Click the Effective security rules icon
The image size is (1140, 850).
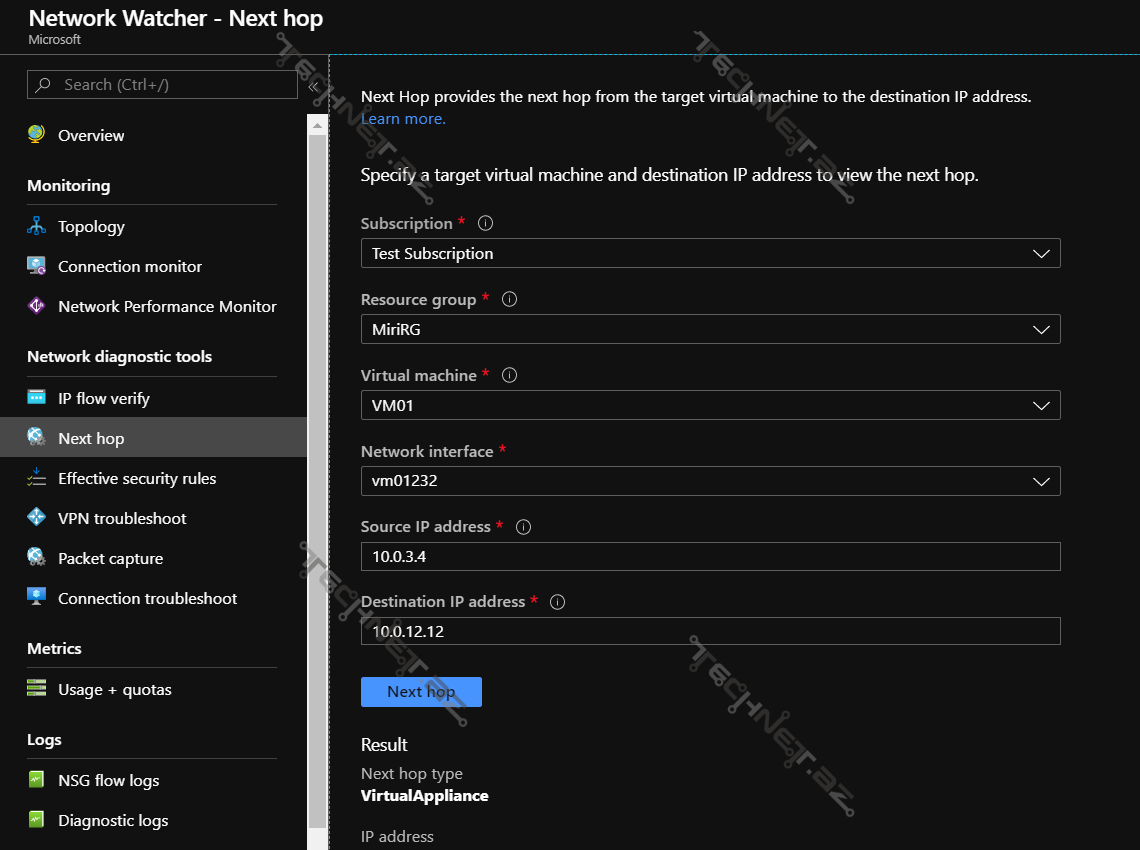(x=37, y=478)
